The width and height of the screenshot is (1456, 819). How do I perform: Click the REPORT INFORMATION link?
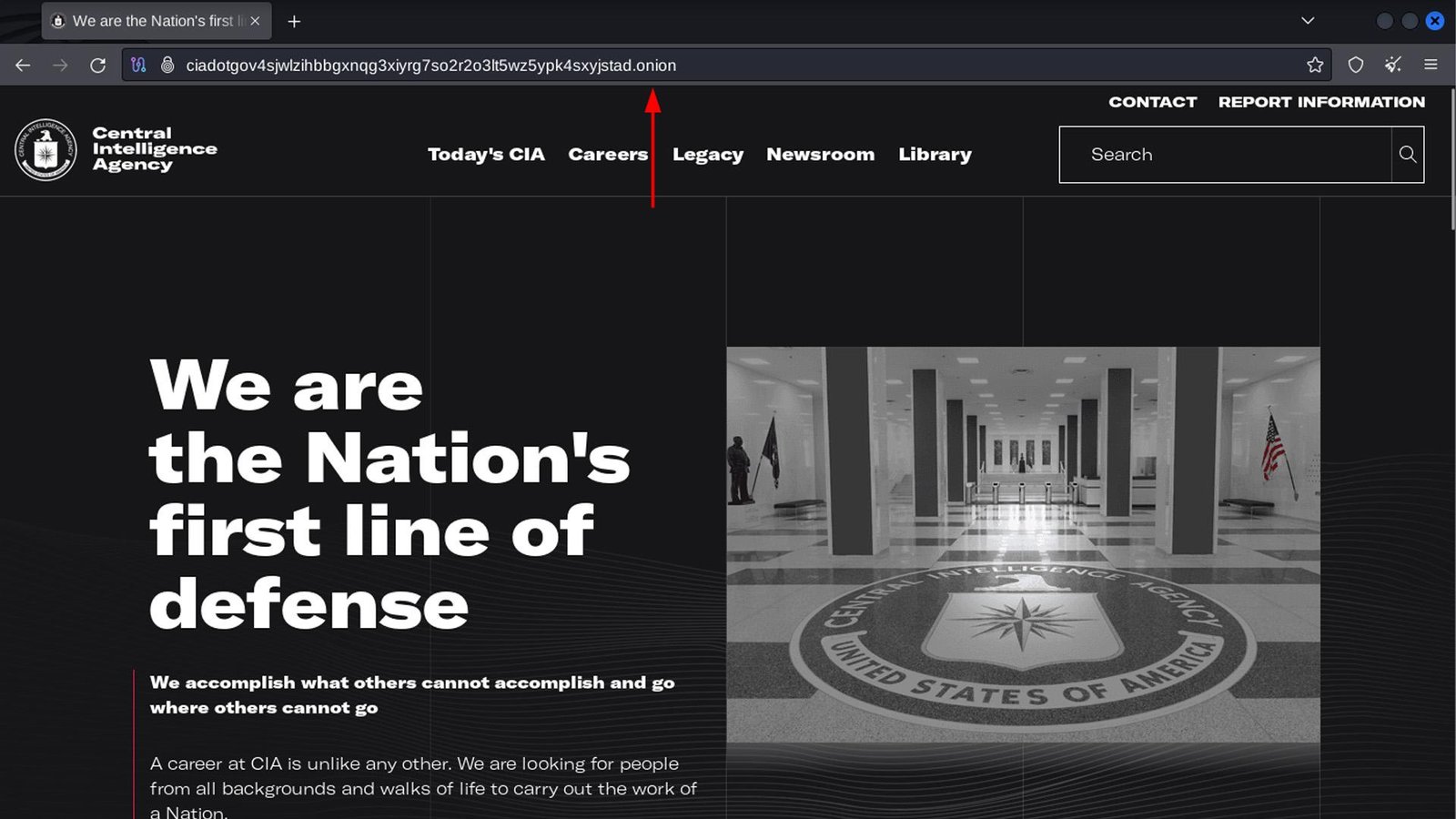1322,102
